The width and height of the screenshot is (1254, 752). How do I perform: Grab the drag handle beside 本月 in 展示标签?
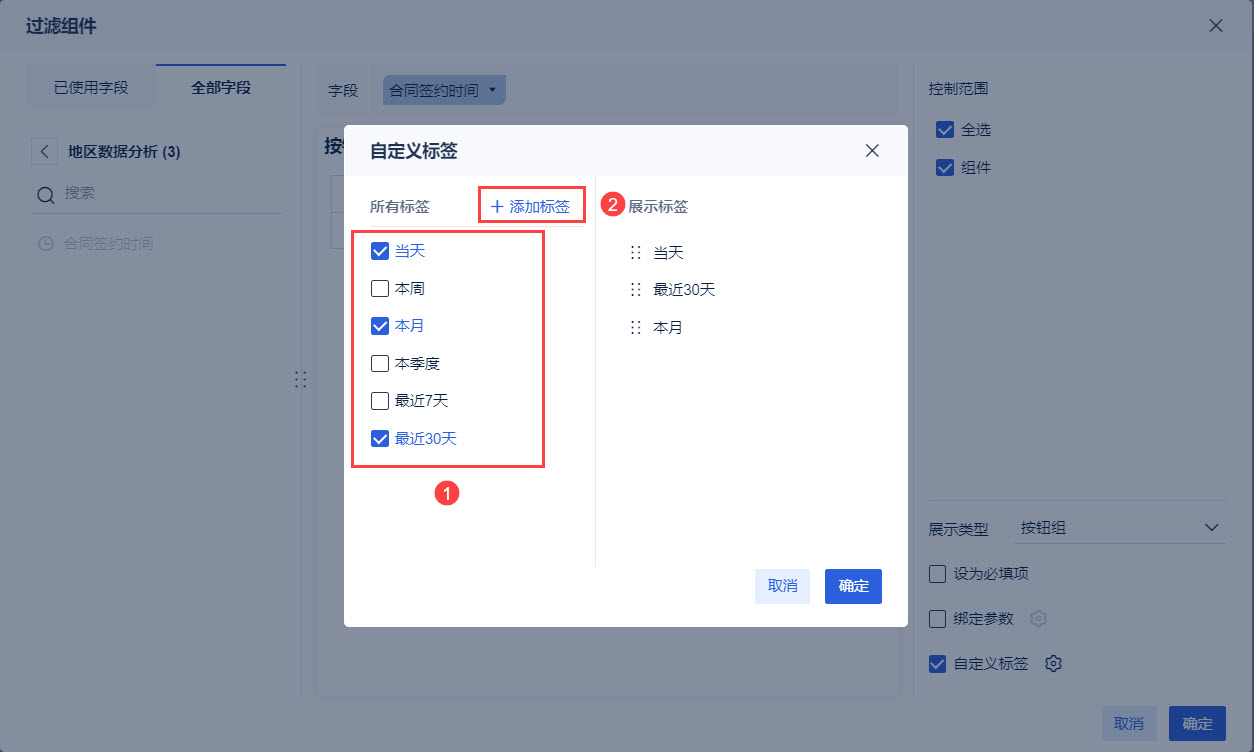tap(635, 327)
